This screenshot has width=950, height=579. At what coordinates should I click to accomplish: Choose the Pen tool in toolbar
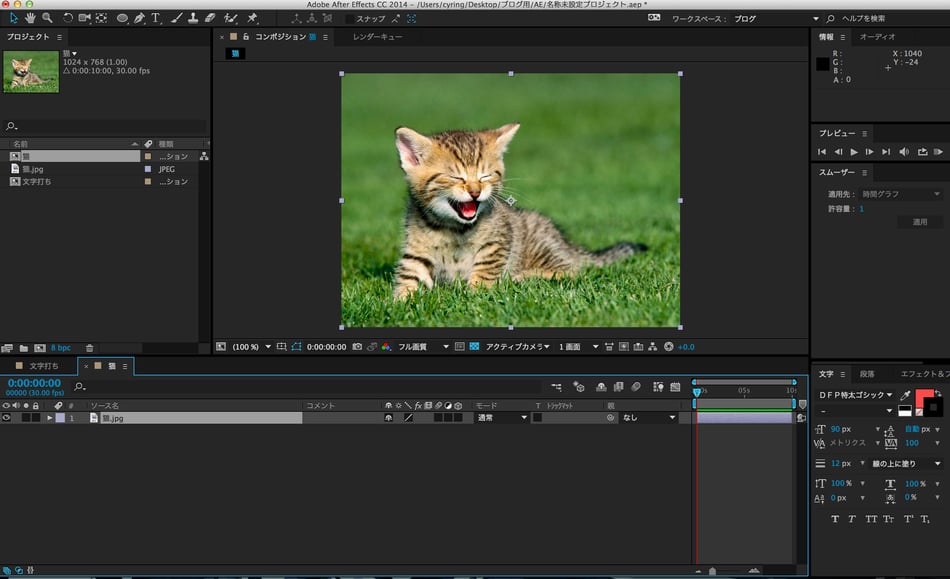click(139, 18)
